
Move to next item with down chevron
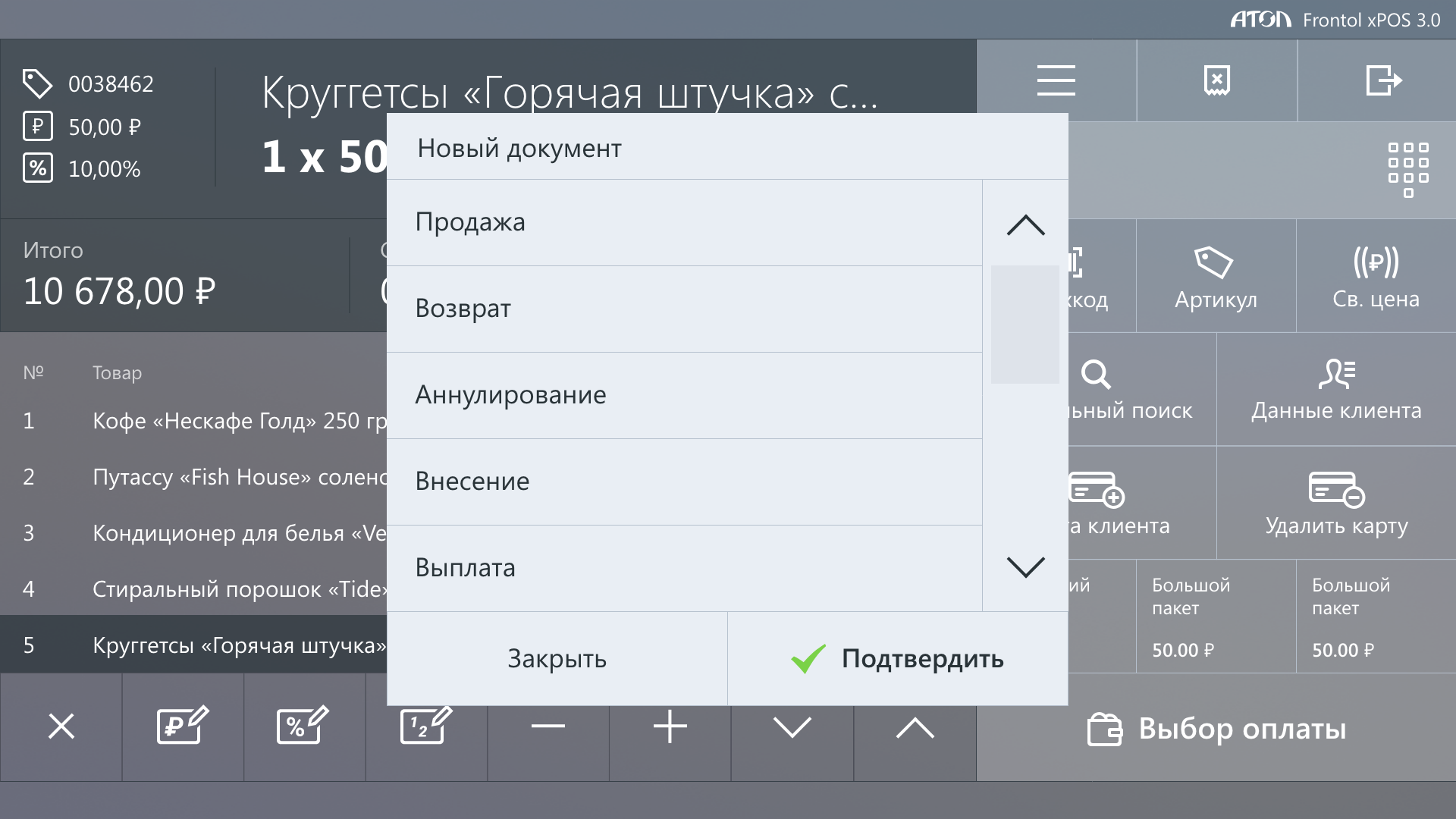(x=792, y=726)
